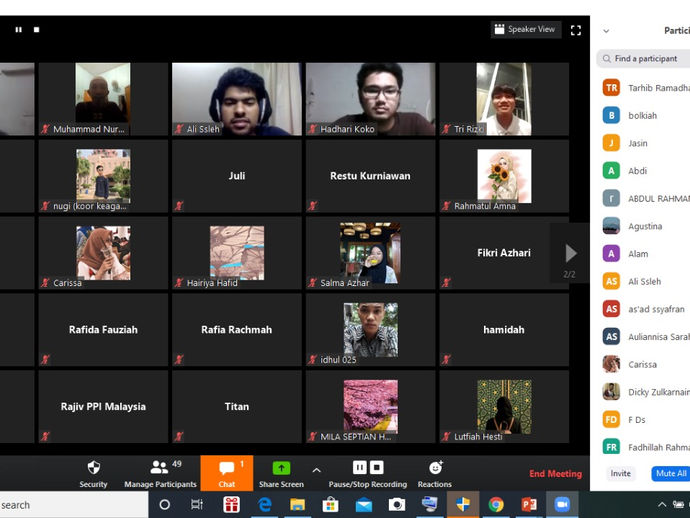Show hidden system tray icons
Screen dimensions: 690x518
(661, 504)
